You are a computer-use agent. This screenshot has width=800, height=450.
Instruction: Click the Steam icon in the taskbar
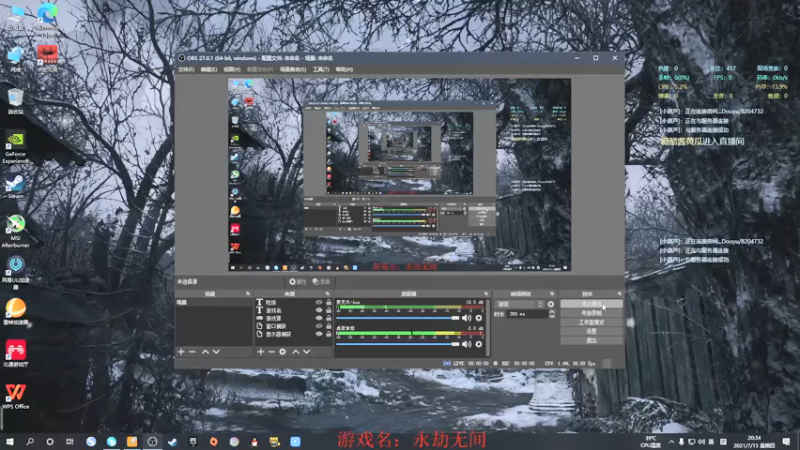(172, 442)
